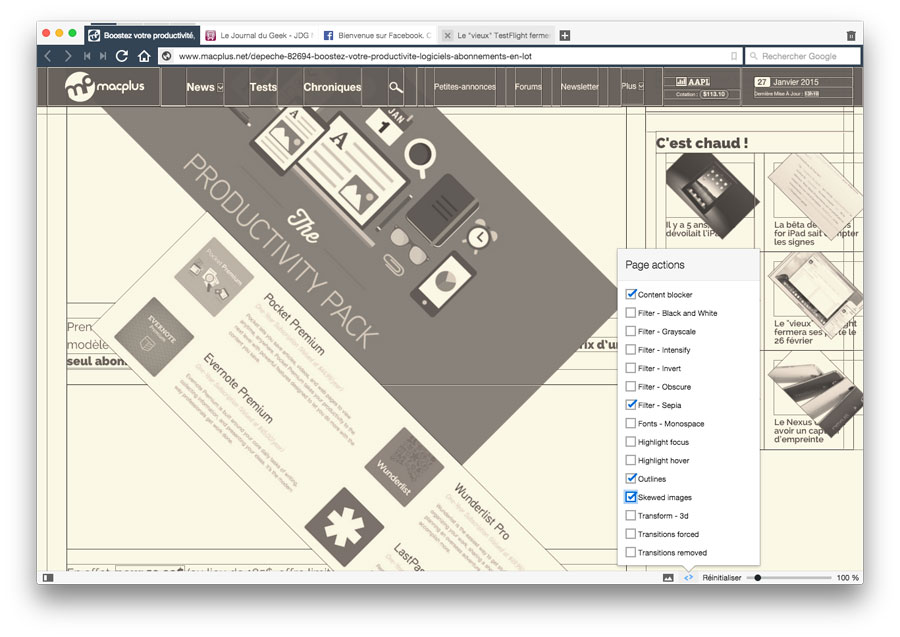Screen dimensions: 900x637
Task: Uncheck the Outlines option
Action: (631, 479)
